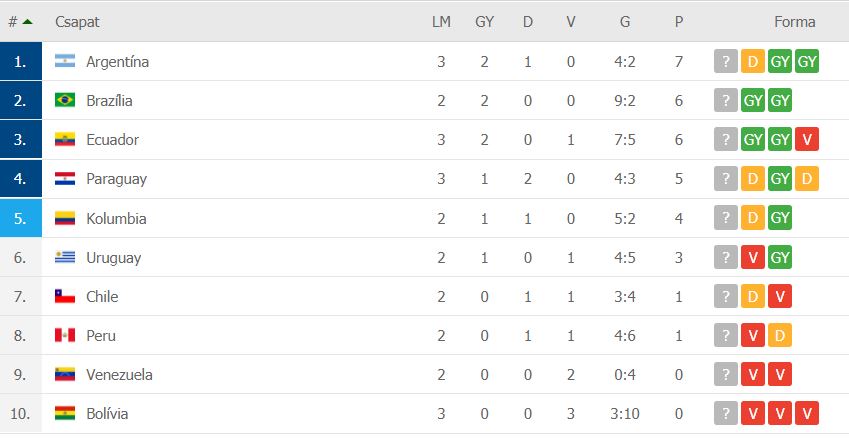
Task: Open the Venezuela team link
Action: [119, 375]
